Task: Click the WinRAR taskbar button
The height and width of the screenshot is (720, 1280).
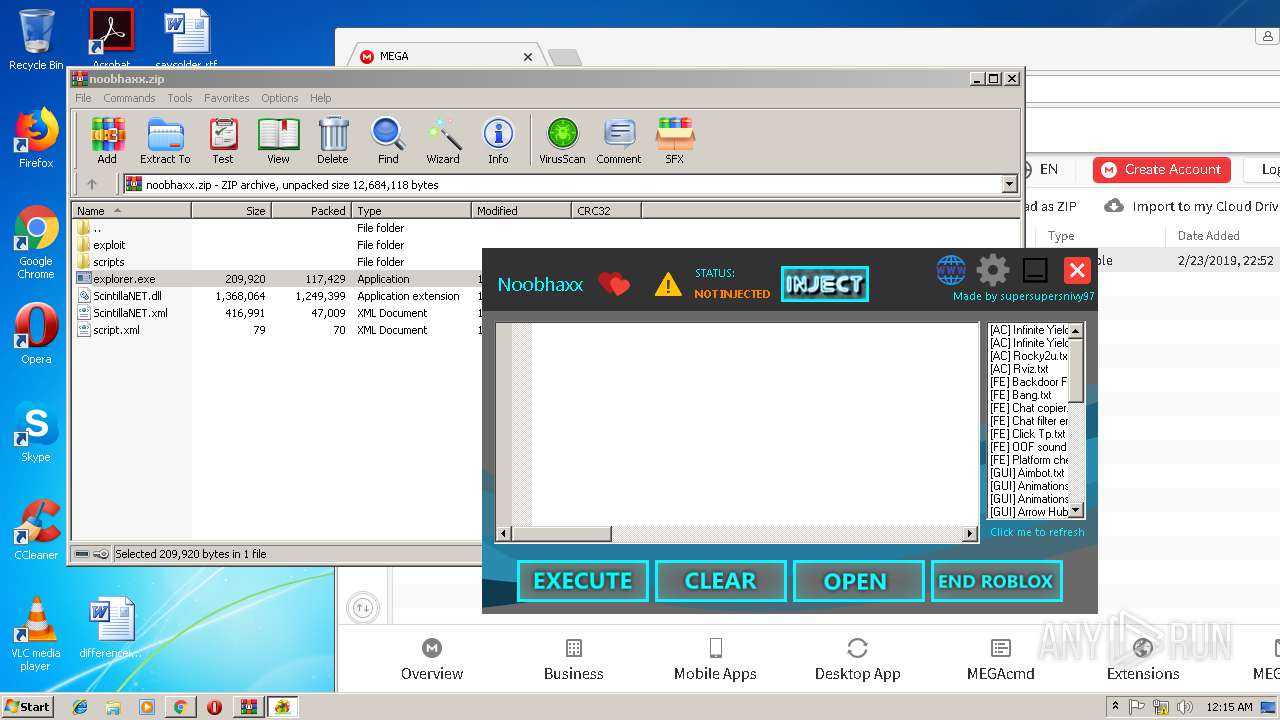Action: (248, 707)
